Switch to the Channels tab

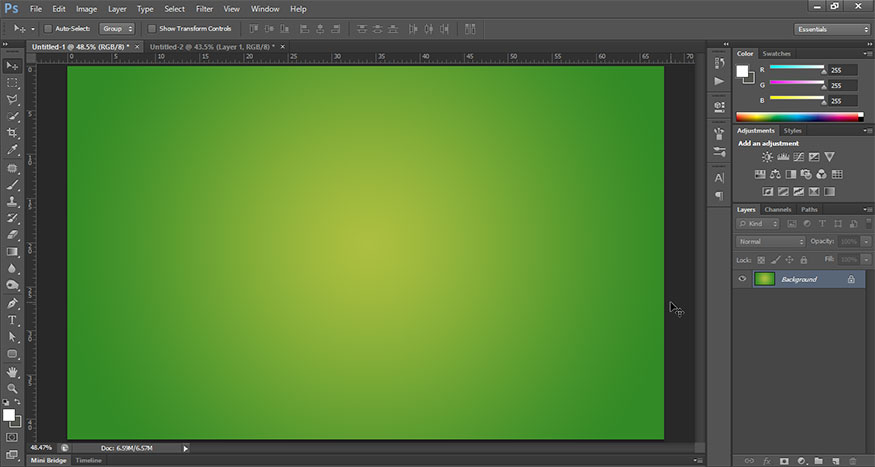click(x=778, y=210)
